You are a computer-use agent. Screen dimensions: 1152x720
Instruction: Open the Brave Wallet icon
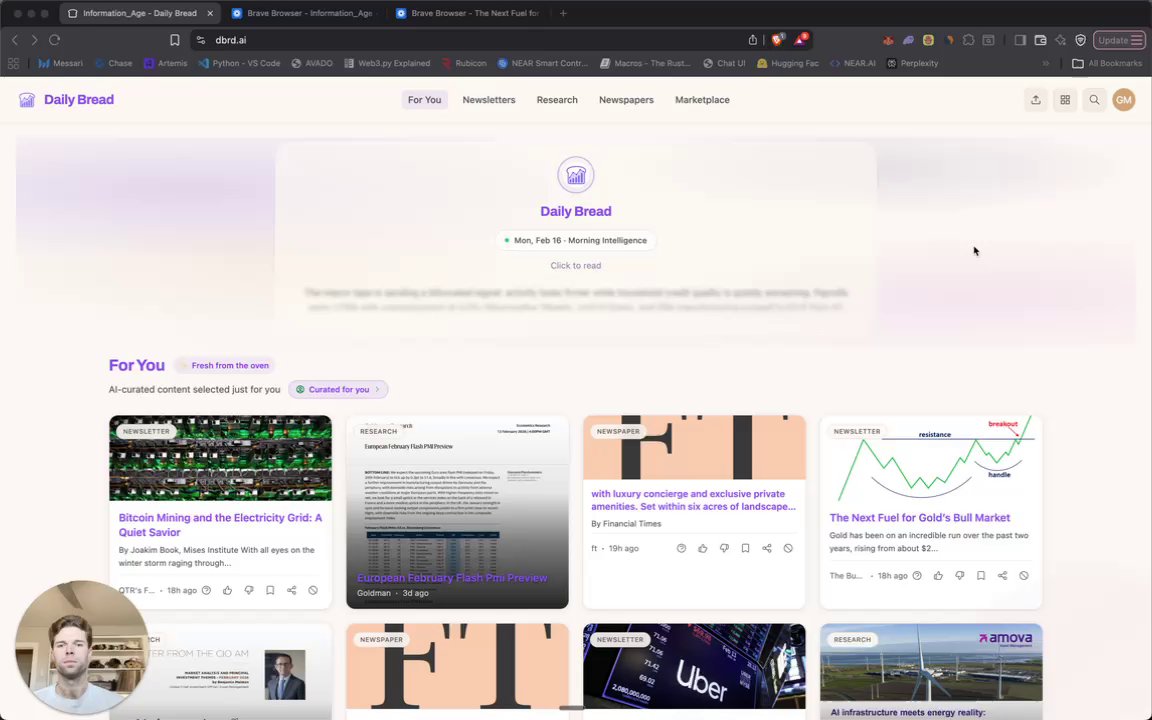pos(1040,40)
